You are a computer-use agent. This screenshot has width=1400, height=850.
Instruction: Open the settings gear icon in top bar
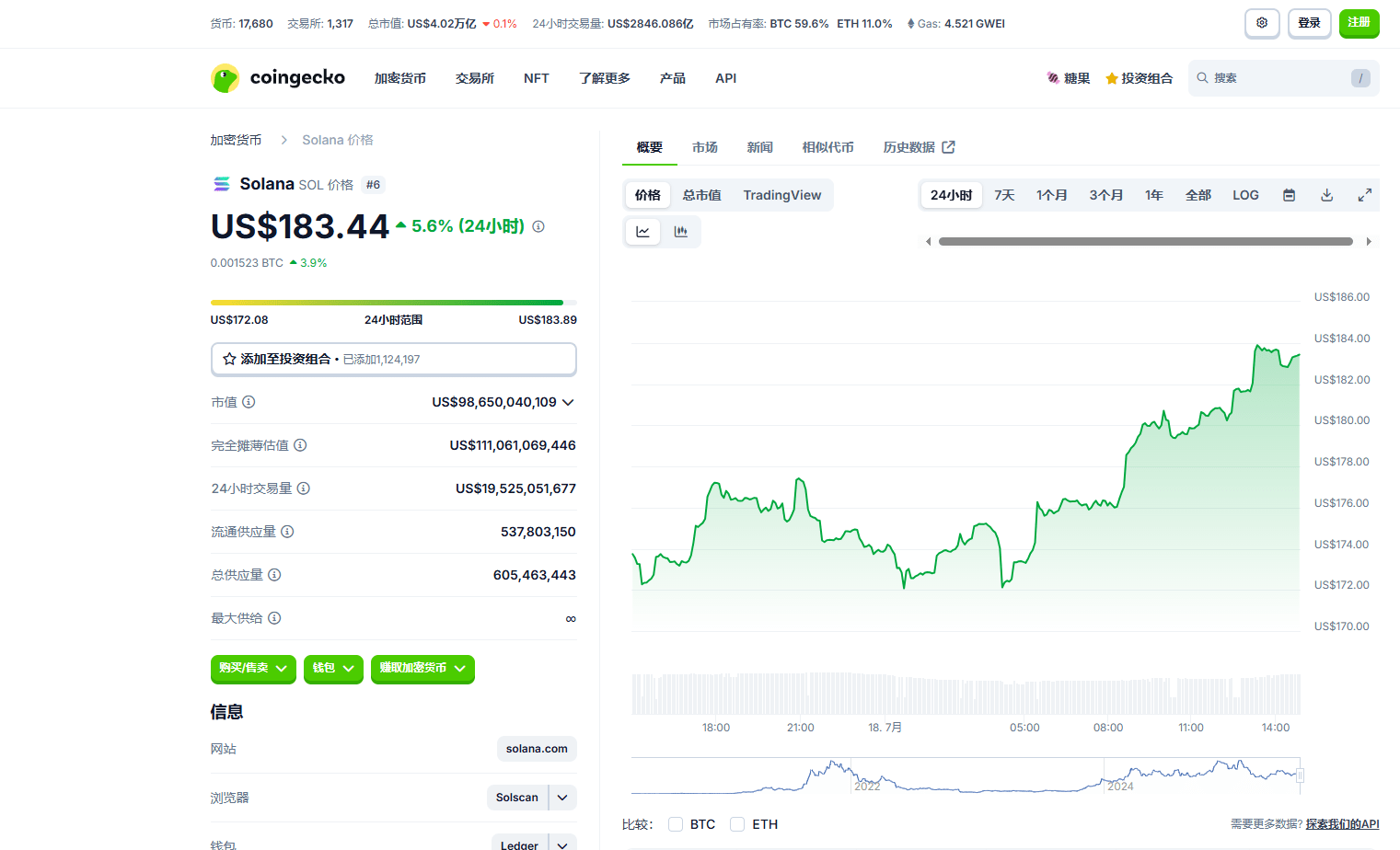click(1262, 23)
